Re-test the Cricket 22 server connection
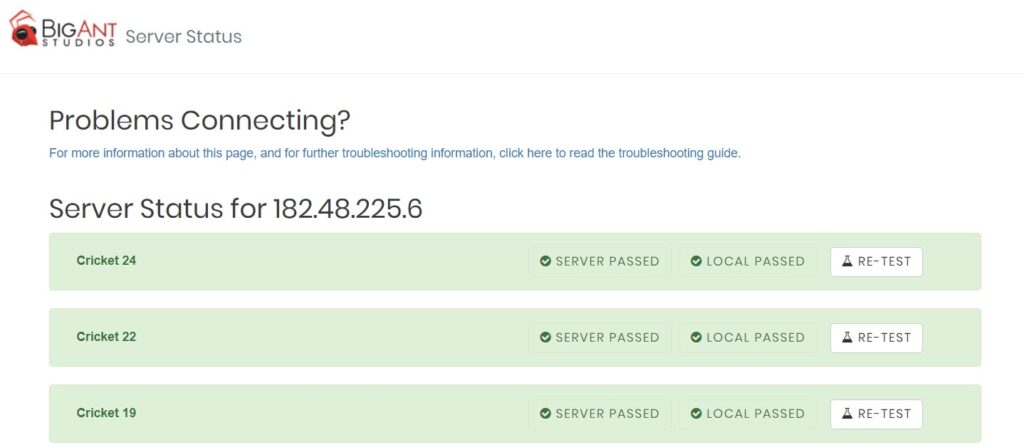 [x=876, y=338]
